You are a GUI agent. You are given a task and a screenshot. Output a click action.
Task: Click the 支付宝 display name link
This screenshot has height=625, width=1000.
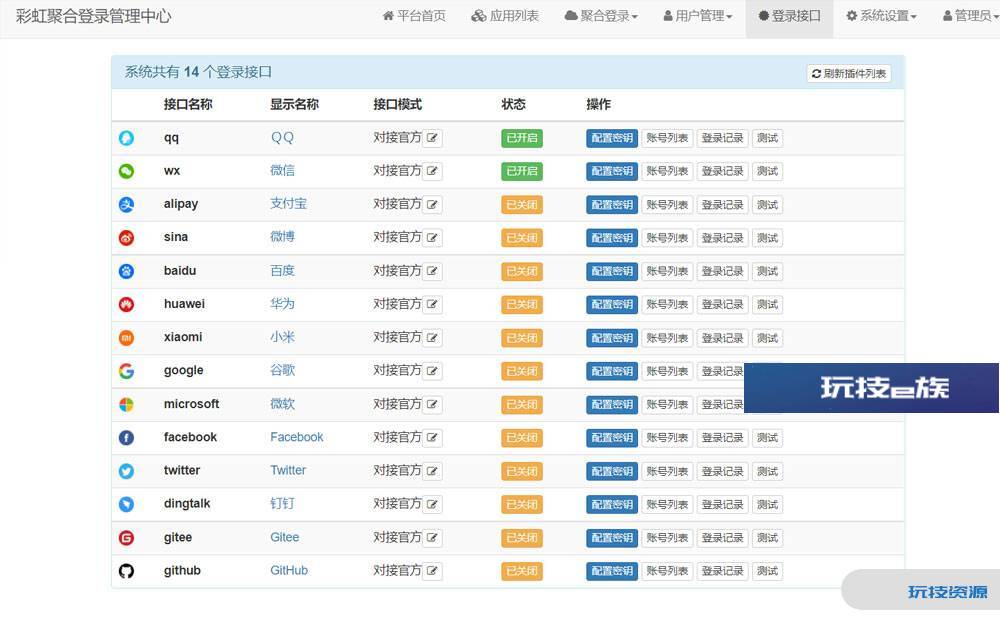288,203
